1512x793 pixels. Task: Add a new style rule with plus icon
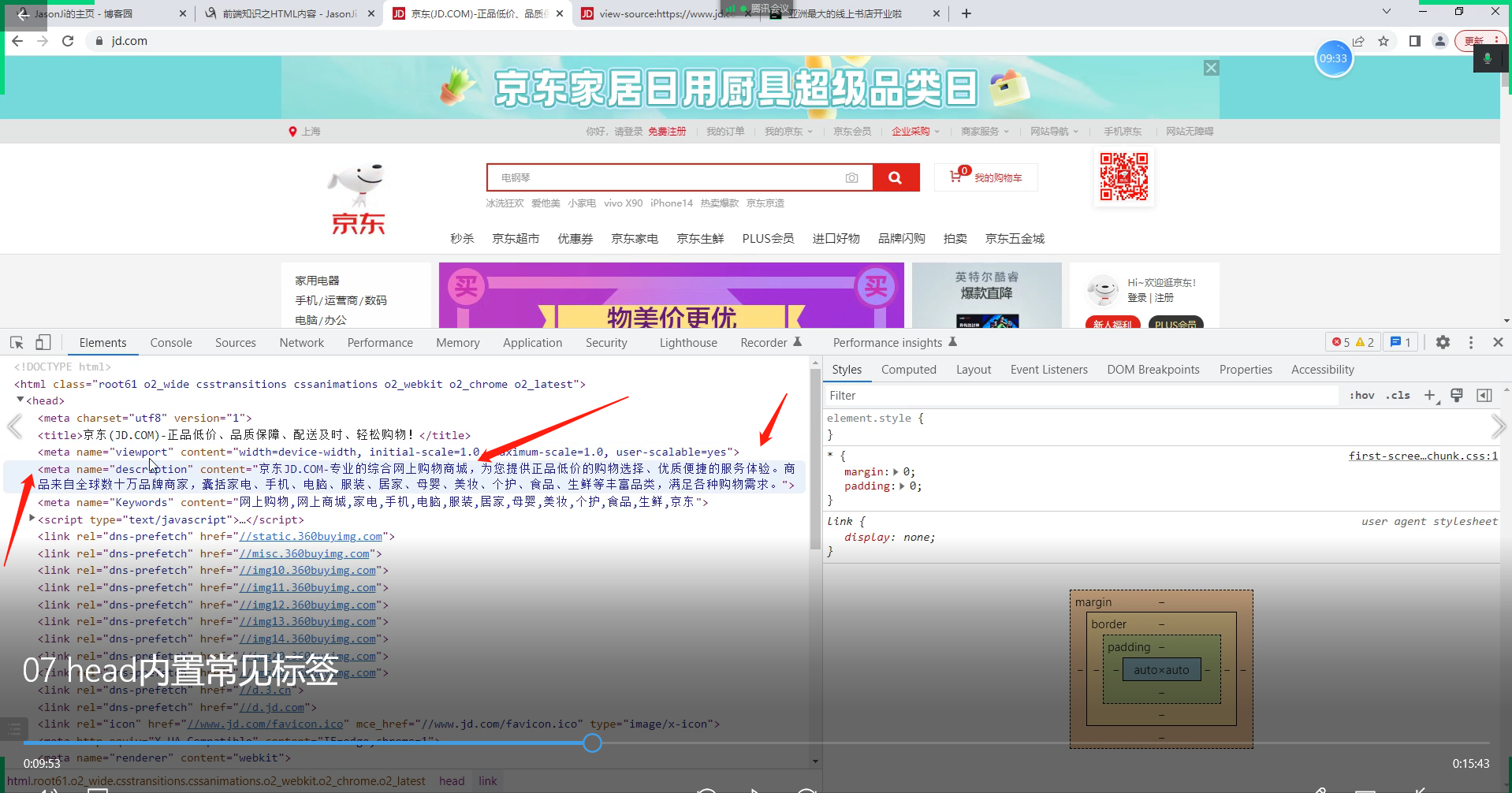click(x=1430, y=396)
